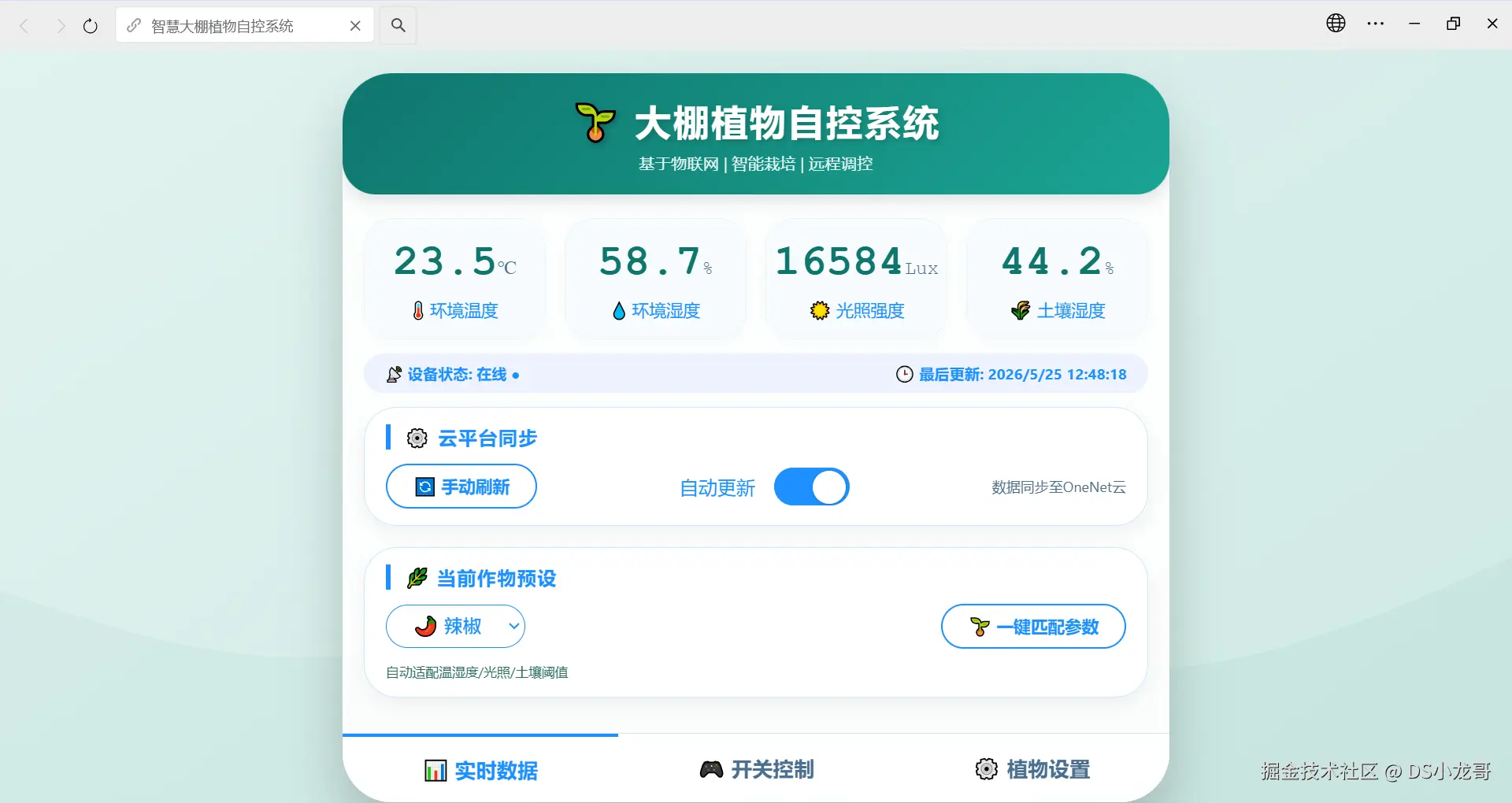Viewport: 1512px width, 803px height.
Task: Click the plant icon for 土壤湿度
Action: pyautogui.click(x=1021, y=311)
